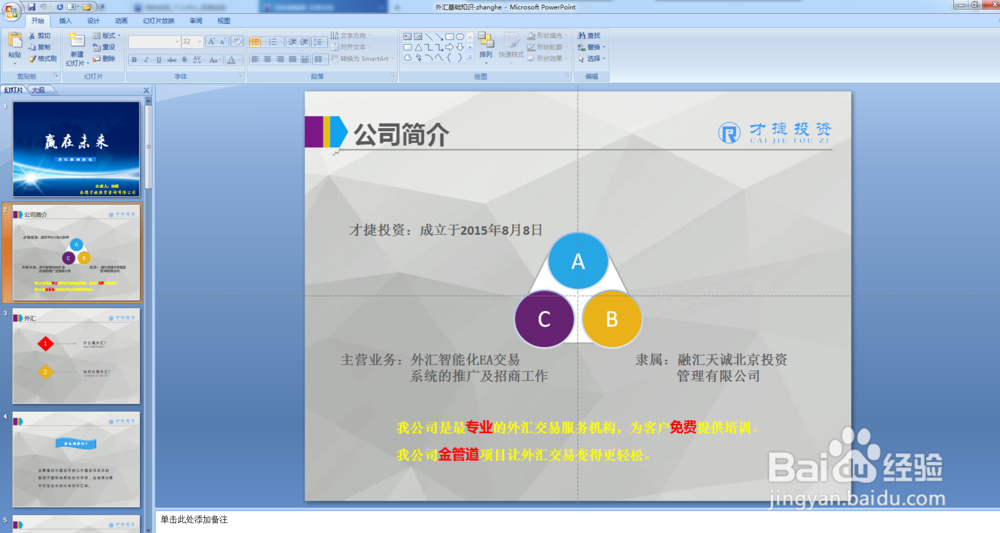
Task: Click the Redo icon in Quick Access
Action: click(x=59, y=7)
